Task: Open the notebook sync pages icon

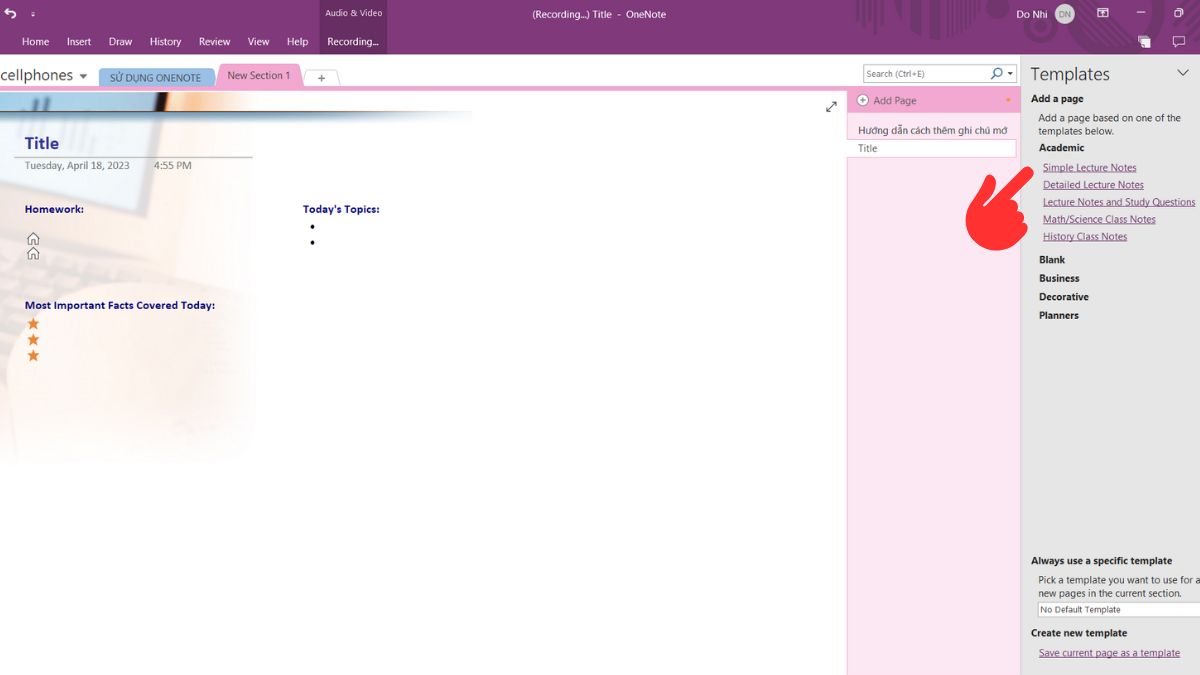Action: point(1144,42)
